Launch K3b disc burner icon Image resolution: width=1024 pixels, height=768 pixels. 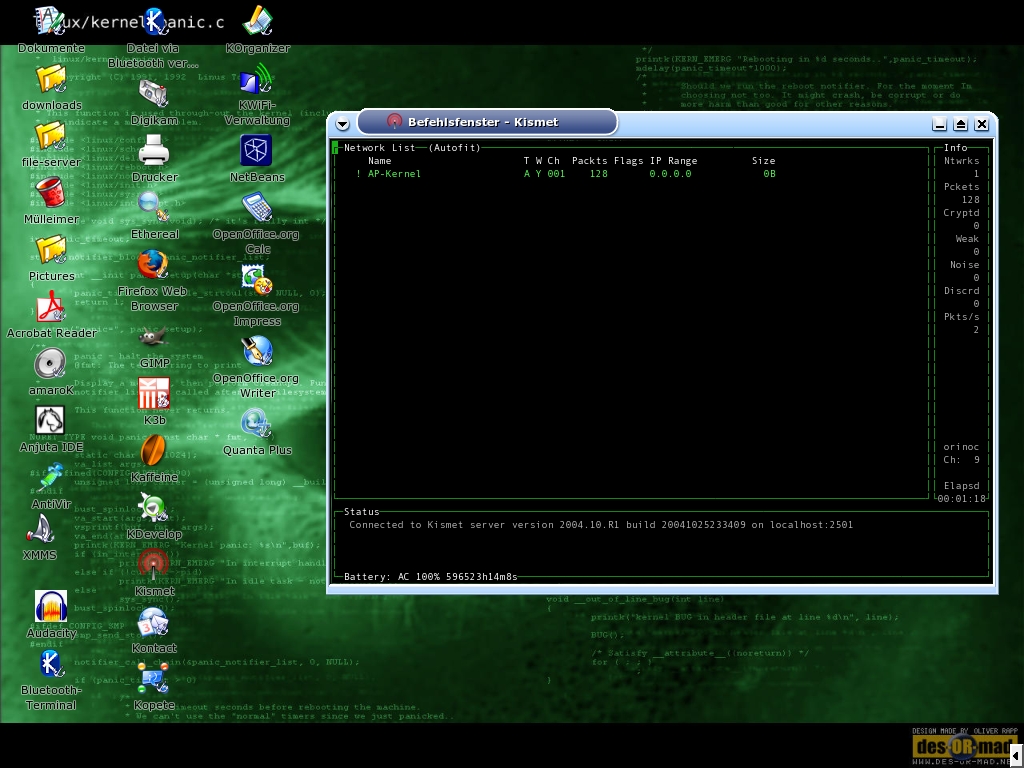154,393
